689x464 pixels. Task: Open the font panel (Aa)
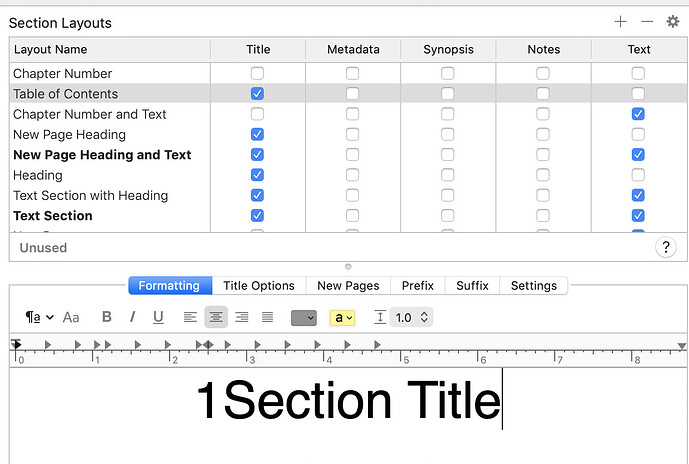[71, 317]
